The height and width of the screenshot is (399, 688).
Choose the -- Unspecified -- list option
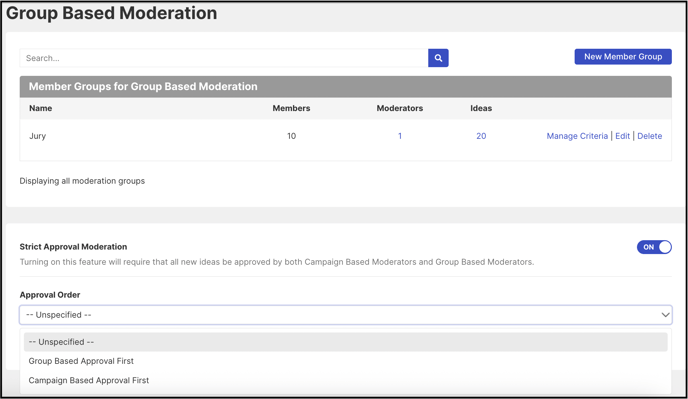point(345,342)
